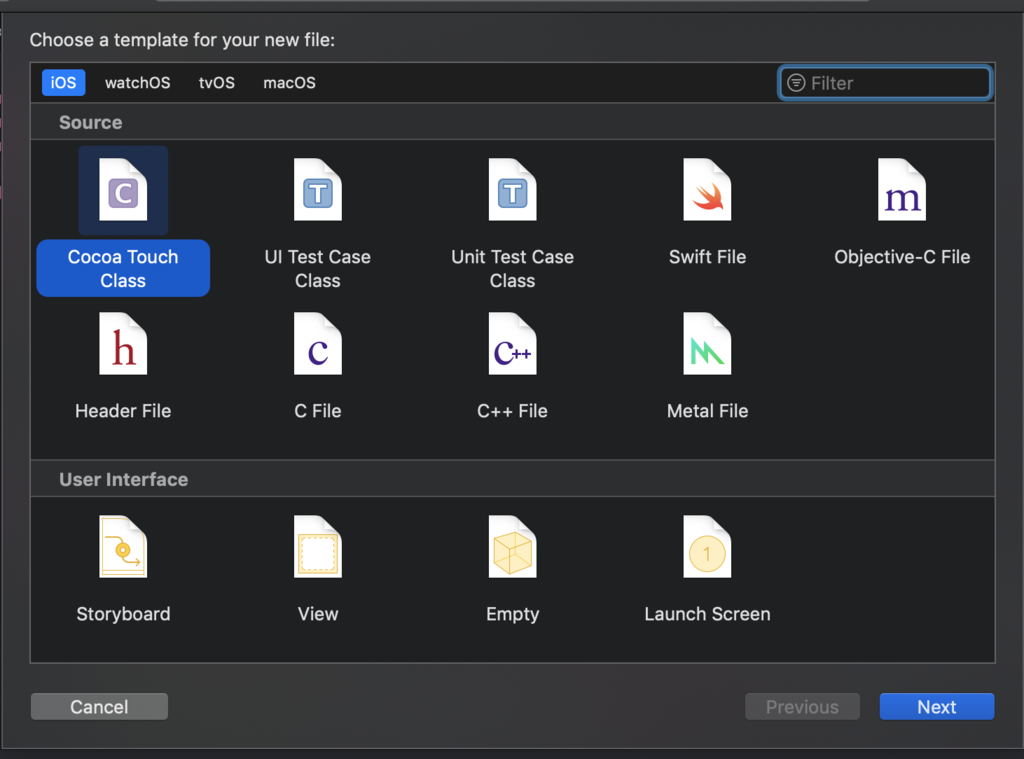The height and width of the screenshot is (759, 1024).
Task: Pick the Empty interface template icon
Action: (x=513, y=547)
